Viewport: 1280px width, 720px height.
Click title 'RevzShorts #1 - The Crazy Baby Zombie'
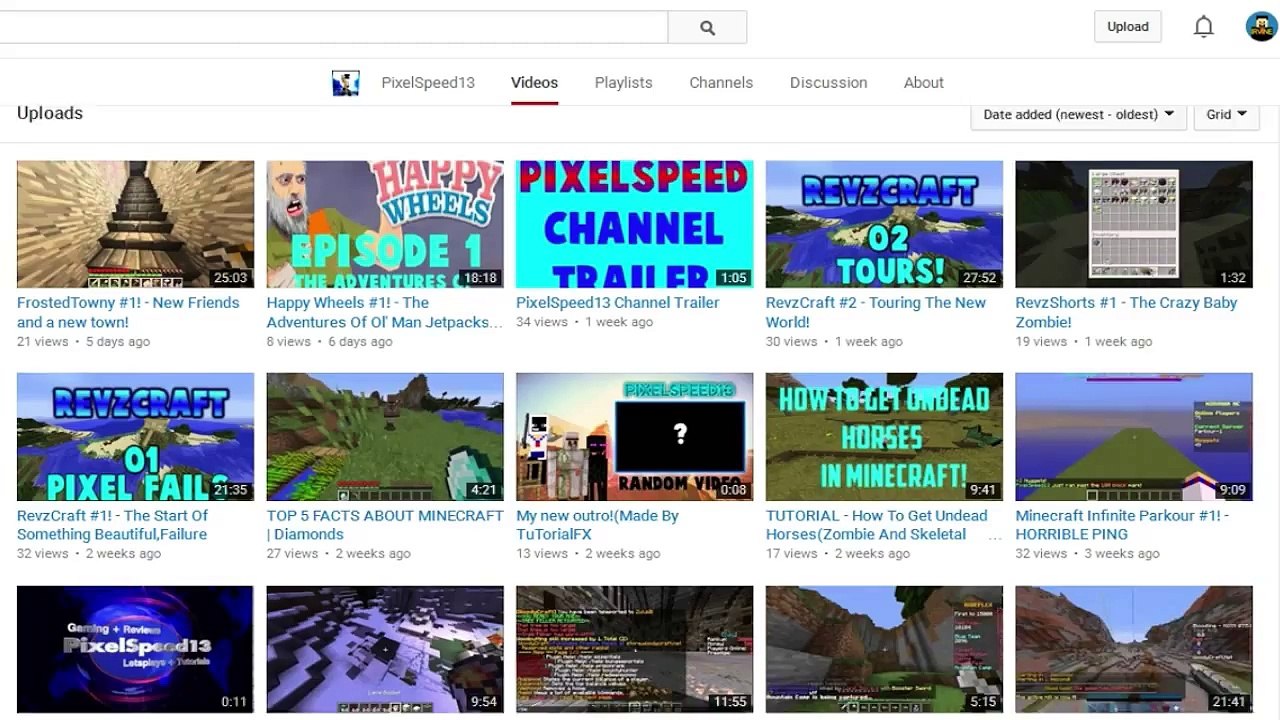coord(1126,312)
